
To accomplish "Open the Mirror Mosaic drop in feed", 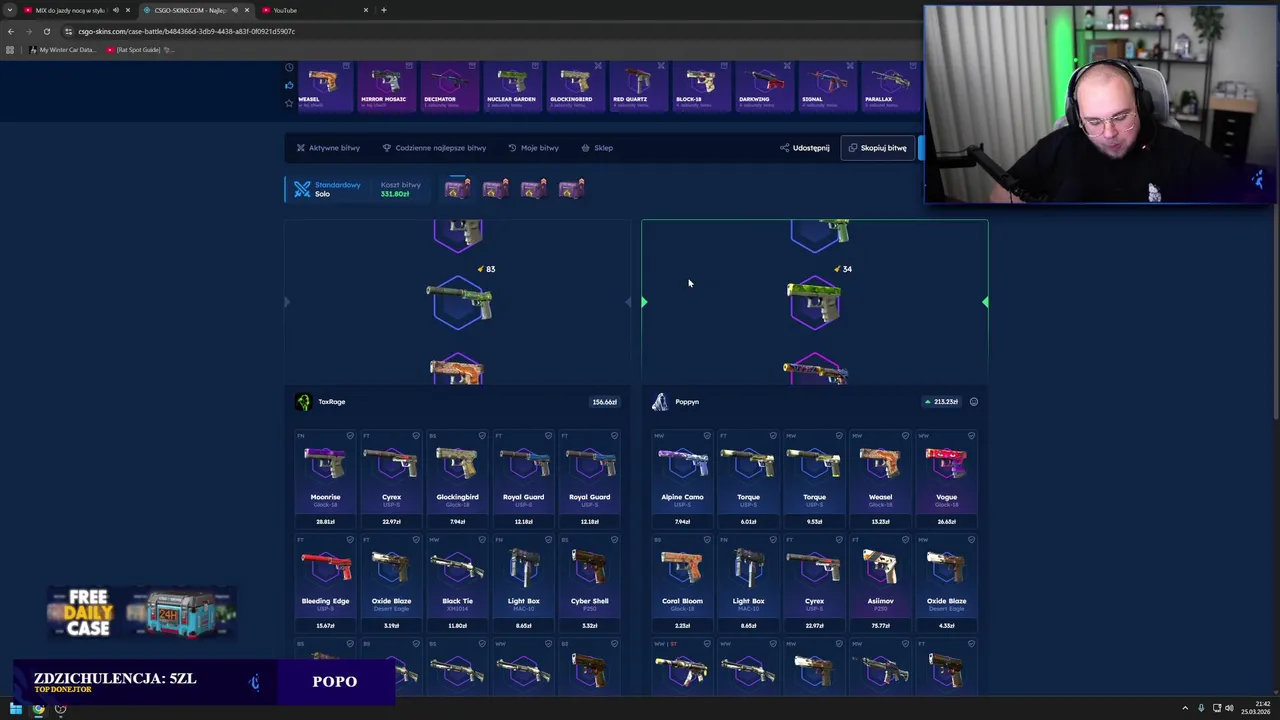I will (385, 86).
